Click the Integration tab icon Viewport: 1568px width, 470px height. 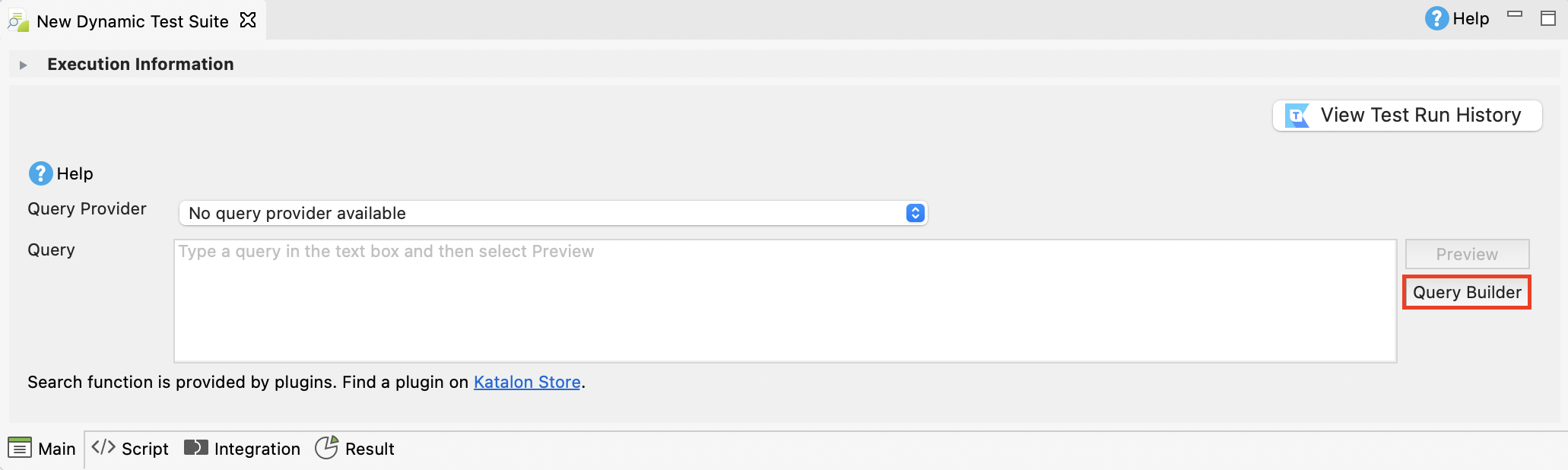[x=195, y=448]
